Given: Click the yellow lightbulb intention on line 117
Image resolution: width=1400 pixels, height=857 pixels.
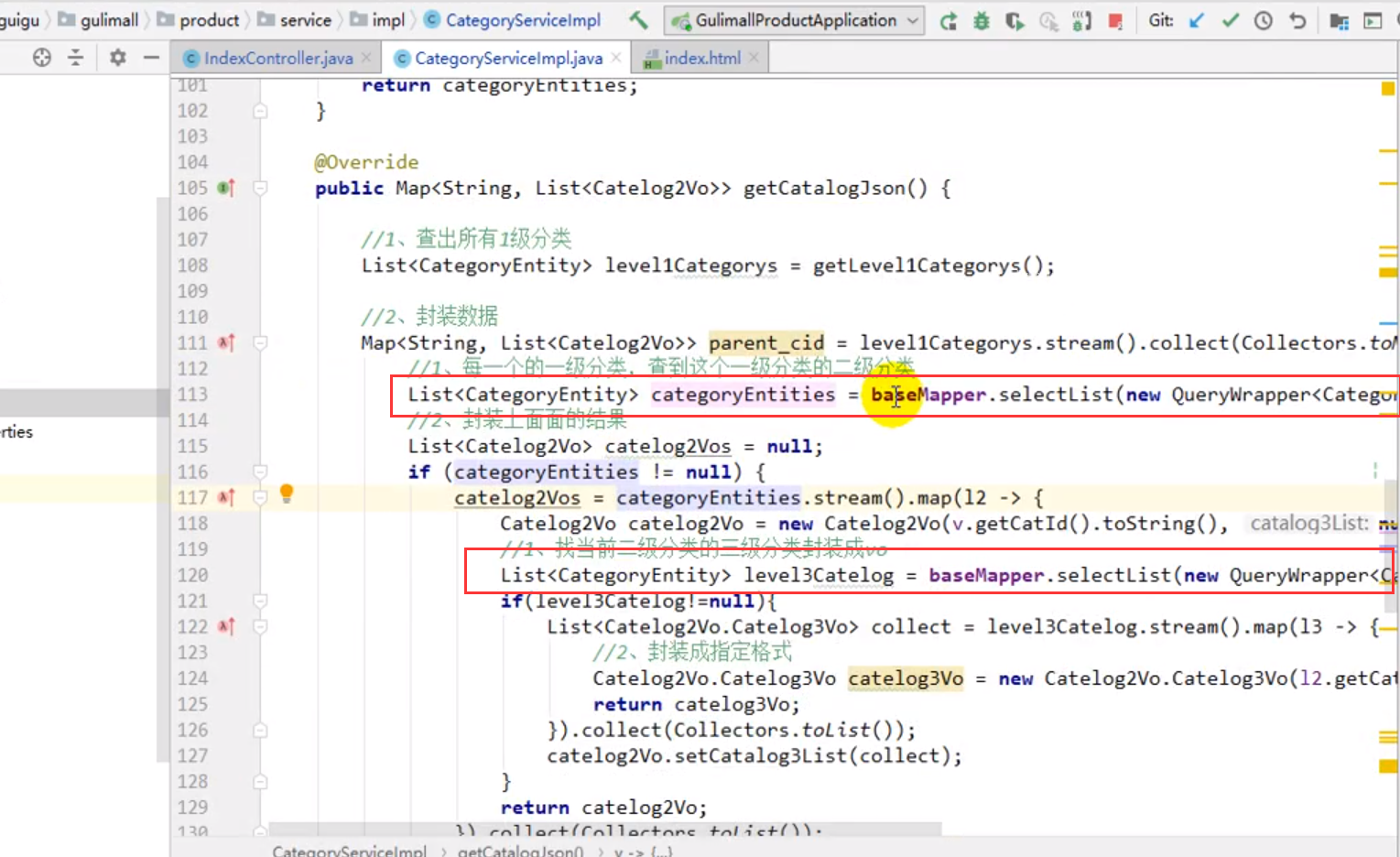Looking at the screenshot, I should tap(287, 494).
